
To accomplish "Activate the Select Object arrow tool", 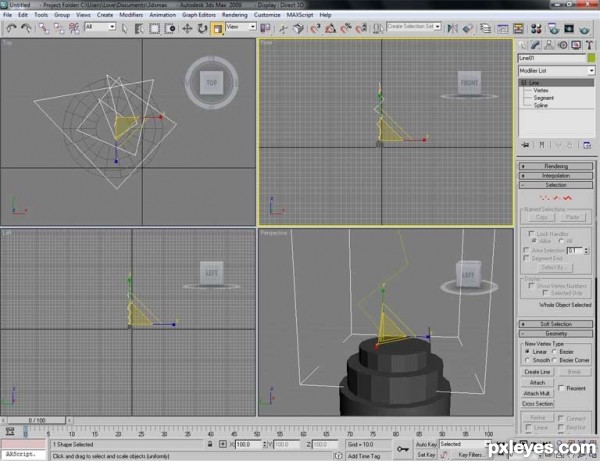I will (124, 29).
